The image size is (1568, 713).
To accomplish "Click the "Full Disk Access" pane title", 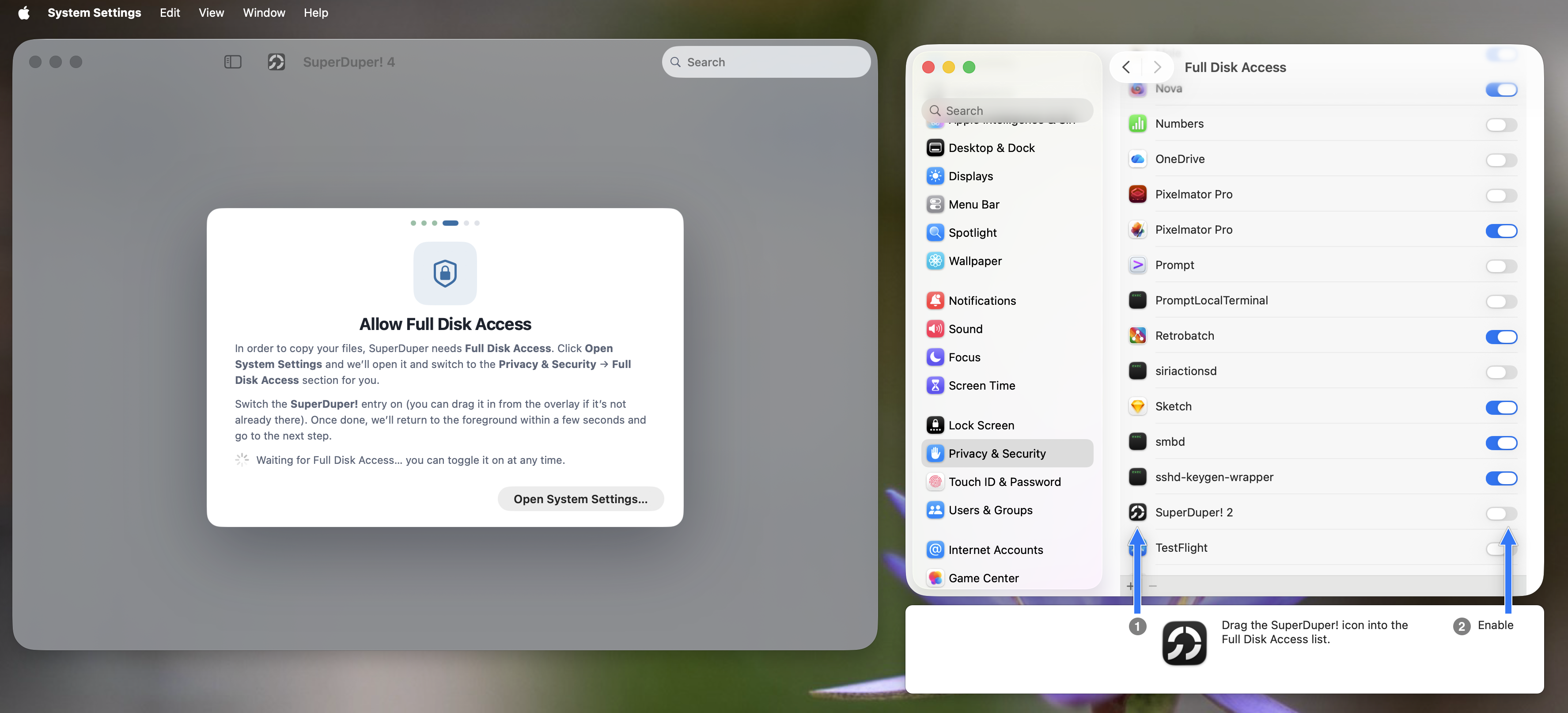I will tap(1235, 68).
